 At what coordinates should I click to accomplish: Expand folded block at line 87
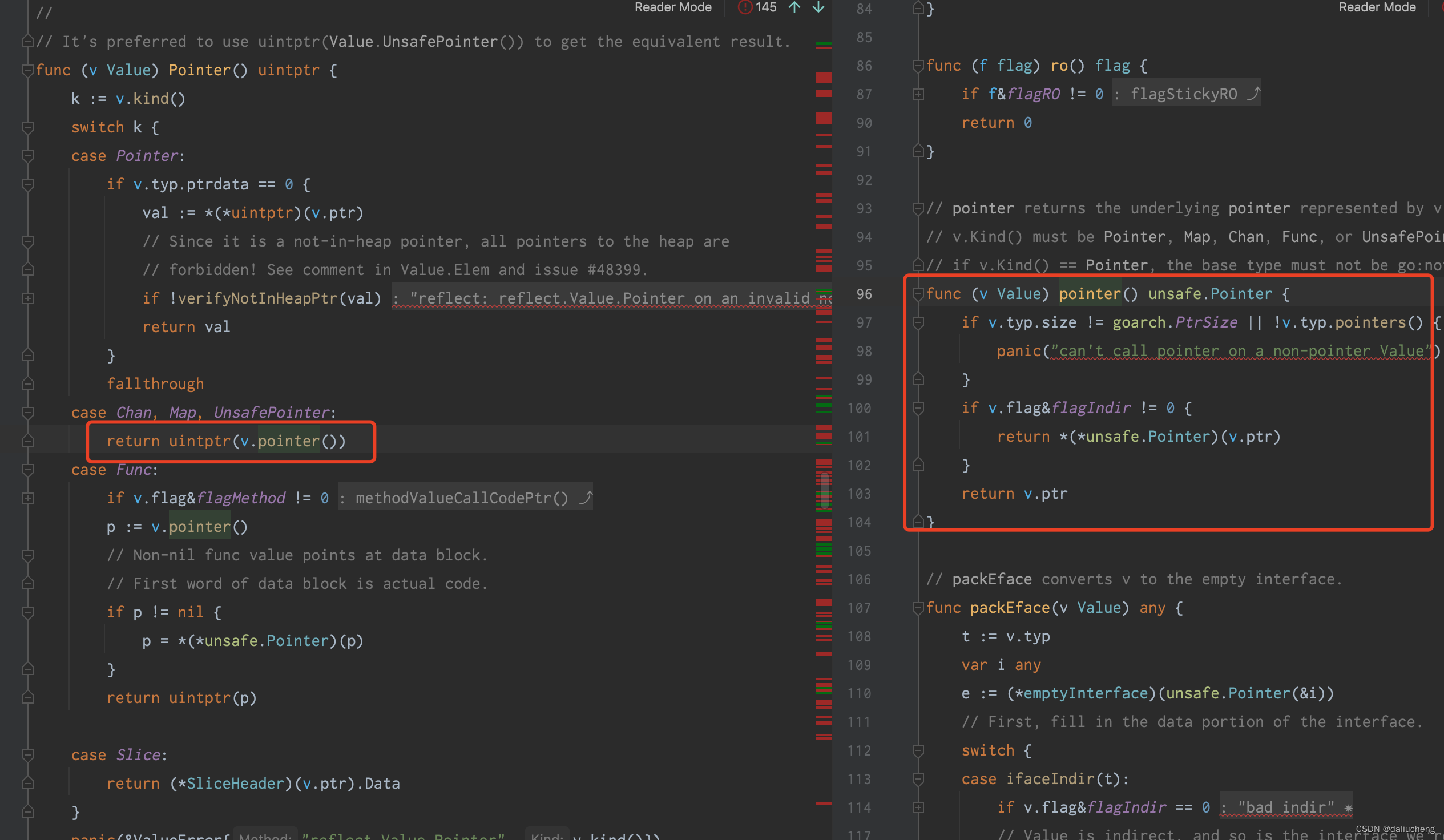point(918,95)
